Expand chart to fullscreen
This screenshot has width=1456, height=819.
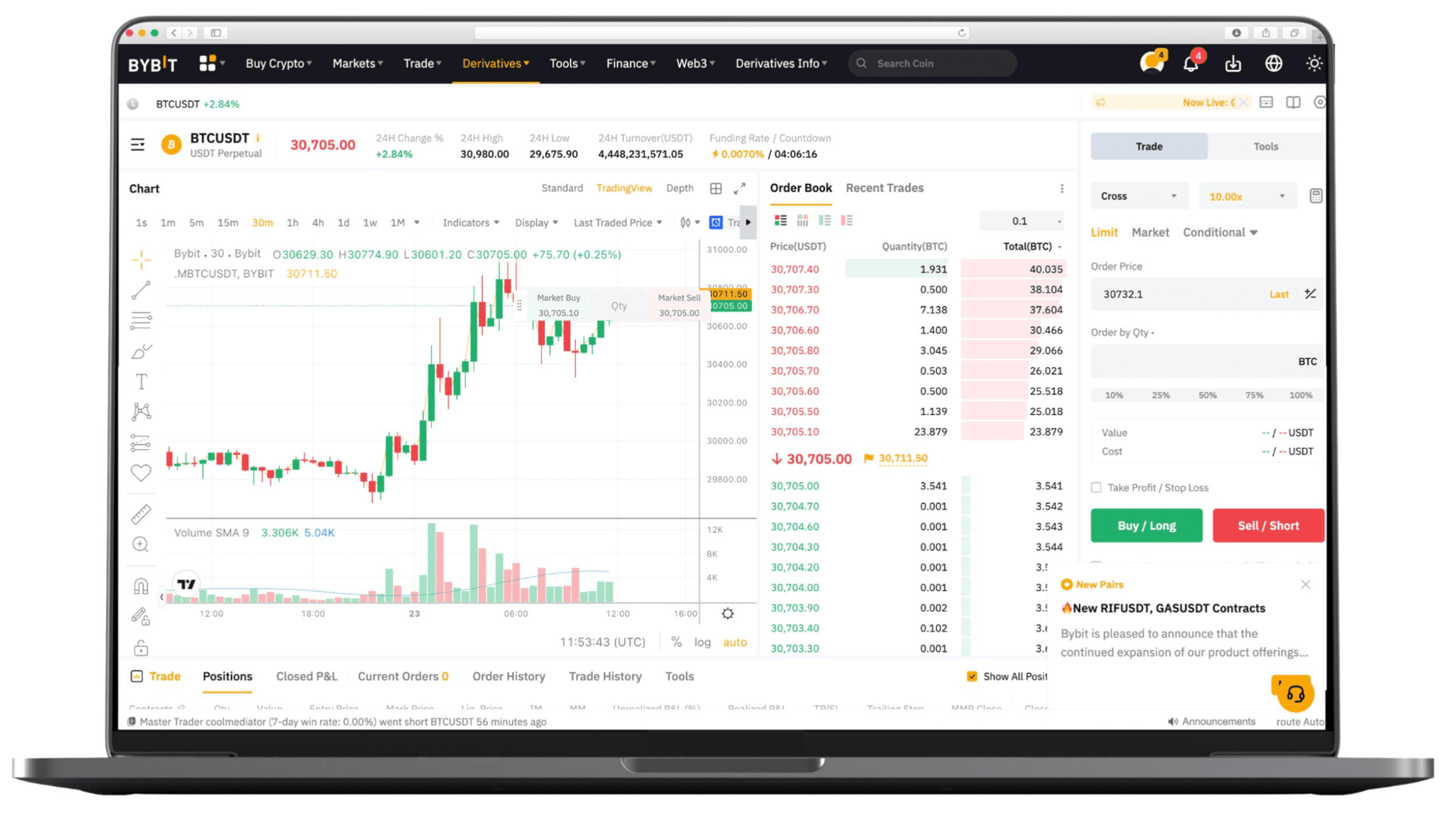tap(739, 188)
